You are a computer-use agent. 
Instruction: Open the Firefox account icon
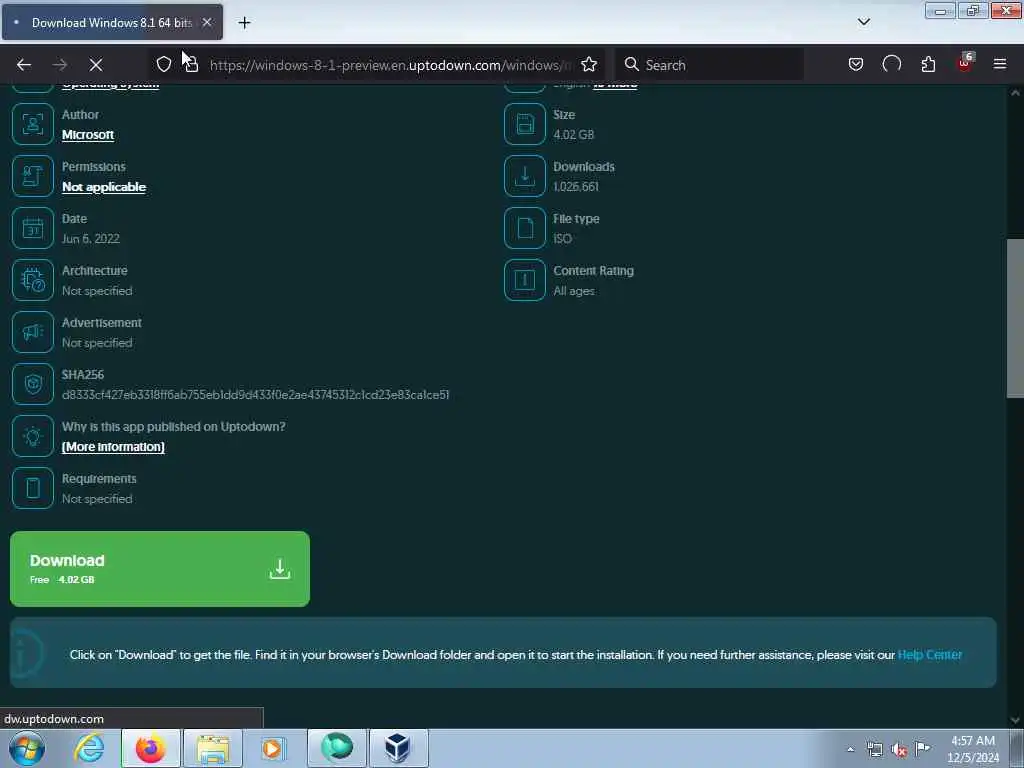click(x=891, y=64)
